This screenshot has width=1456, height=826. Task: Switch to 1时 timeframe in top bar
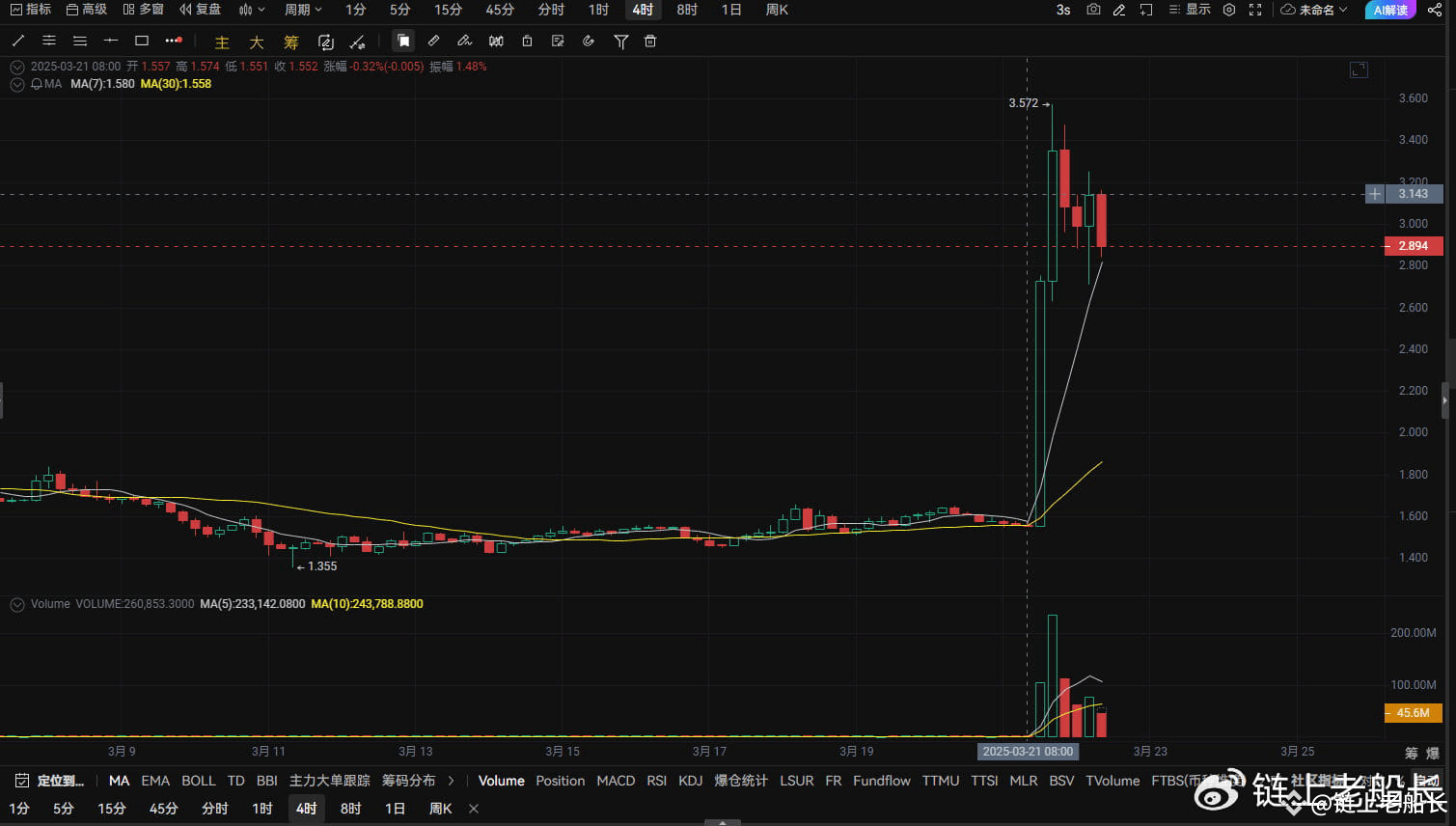(598, 10)
